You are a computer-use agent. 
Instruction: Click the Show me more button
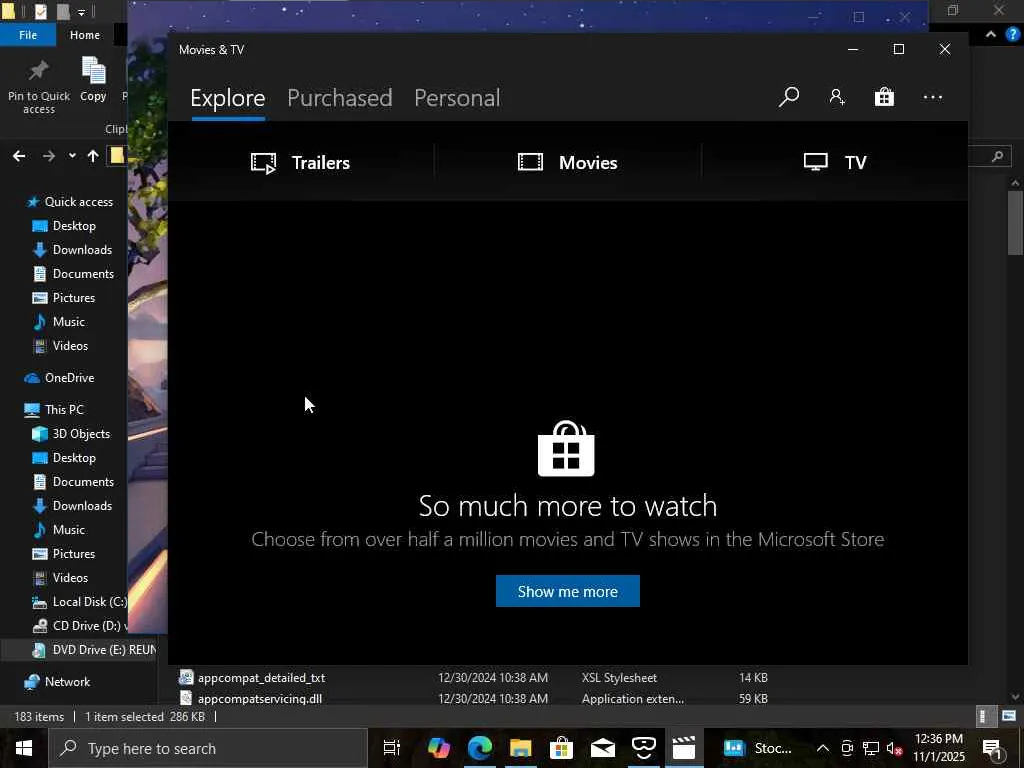568,591
